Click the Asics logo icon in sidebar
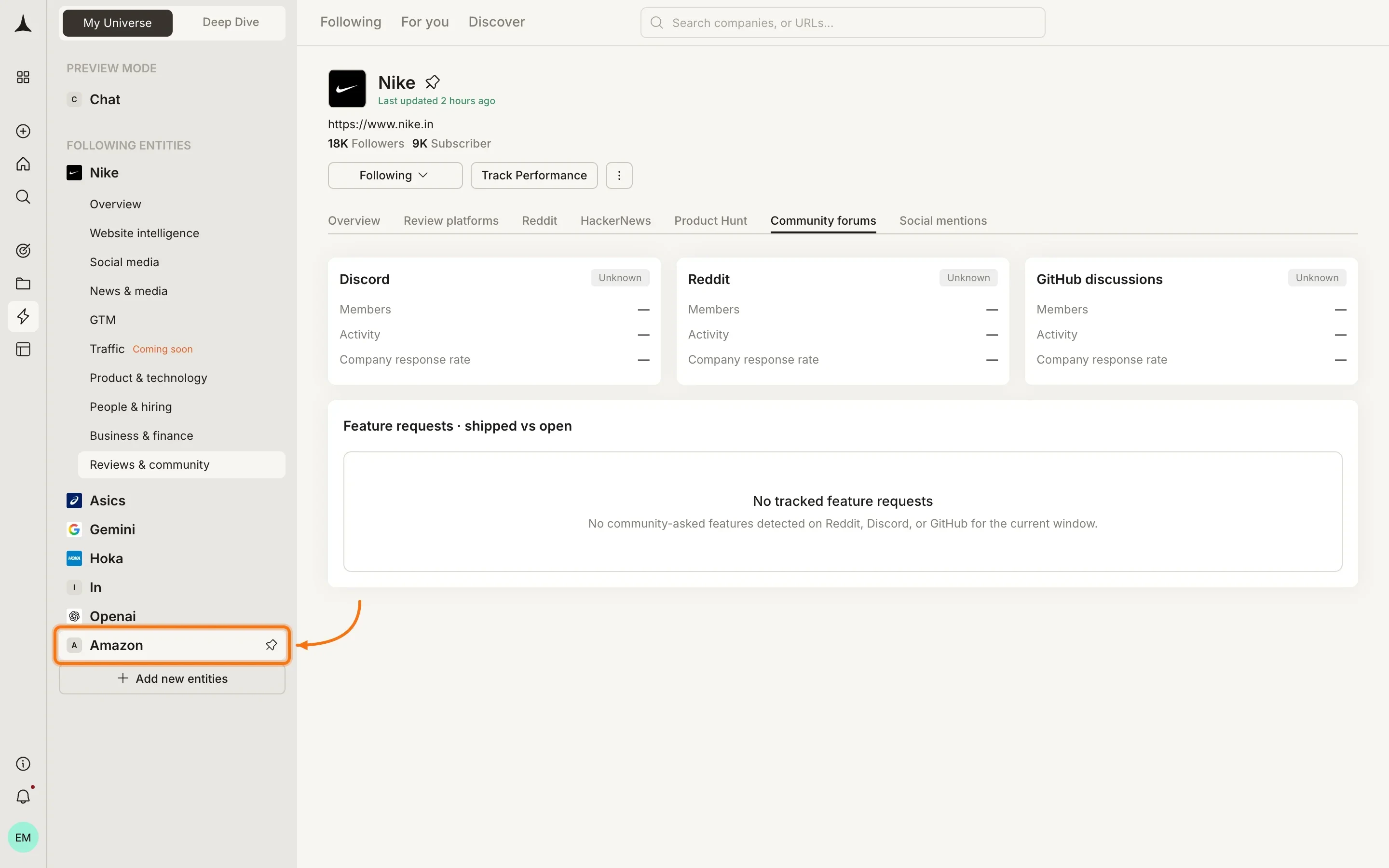 74,500
